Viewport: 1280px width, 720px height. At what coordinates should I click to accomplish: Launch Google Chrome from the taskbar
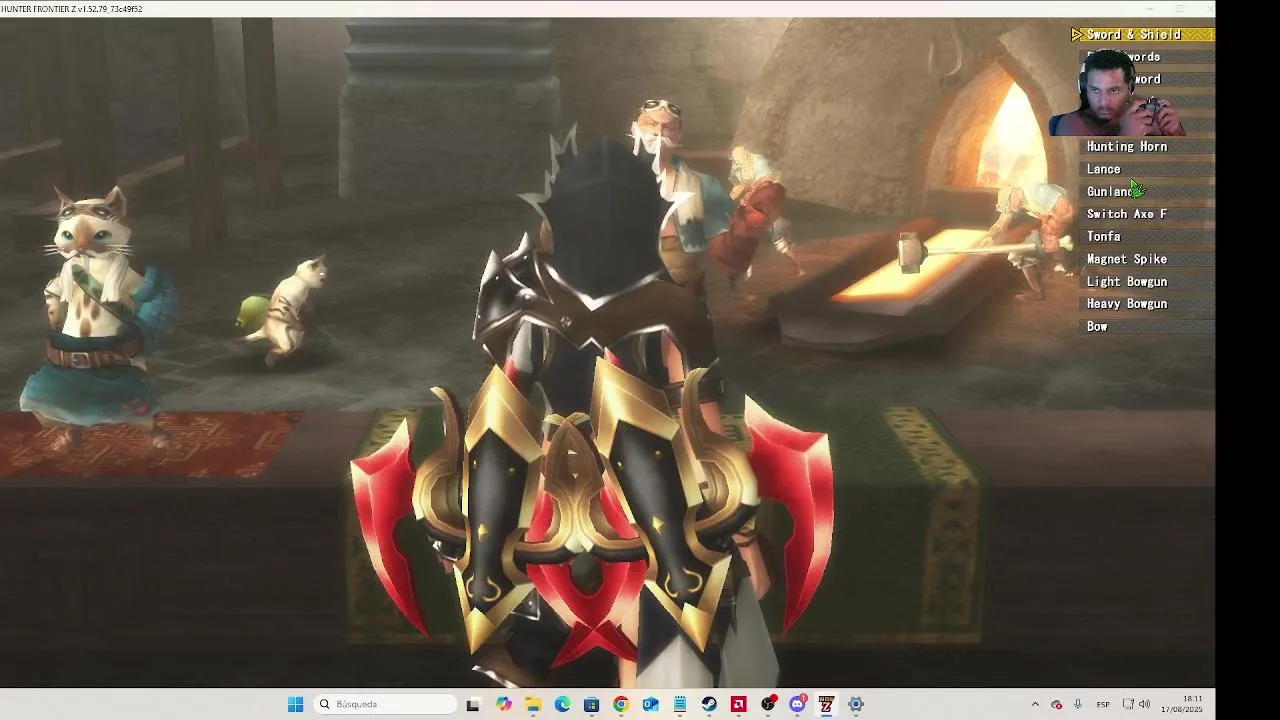[621, 704]
